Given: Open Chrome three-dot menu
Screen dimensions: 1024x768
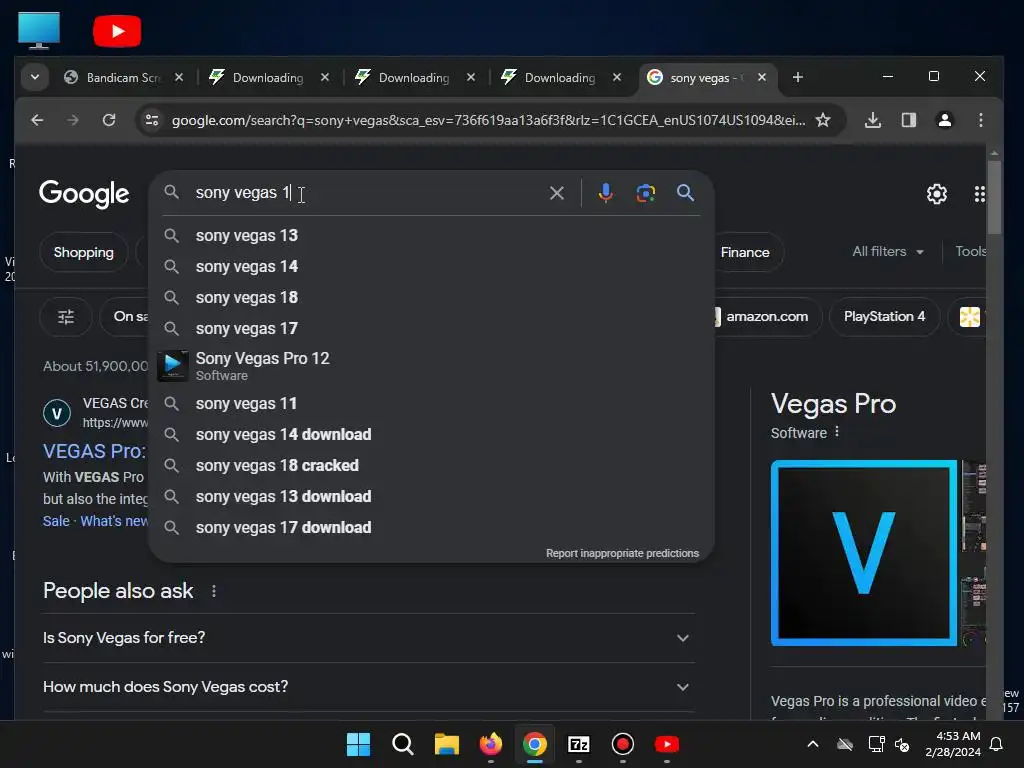Looking at the screenshot, I should (980, 120).
